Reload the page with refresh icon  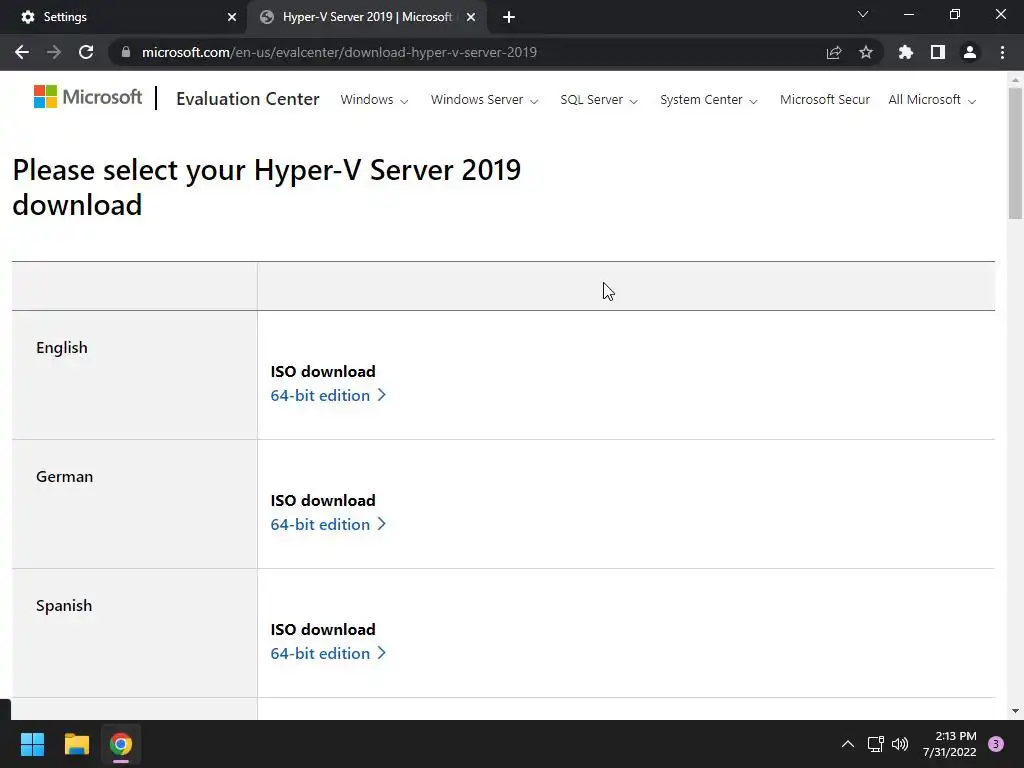tap(86, 52)
